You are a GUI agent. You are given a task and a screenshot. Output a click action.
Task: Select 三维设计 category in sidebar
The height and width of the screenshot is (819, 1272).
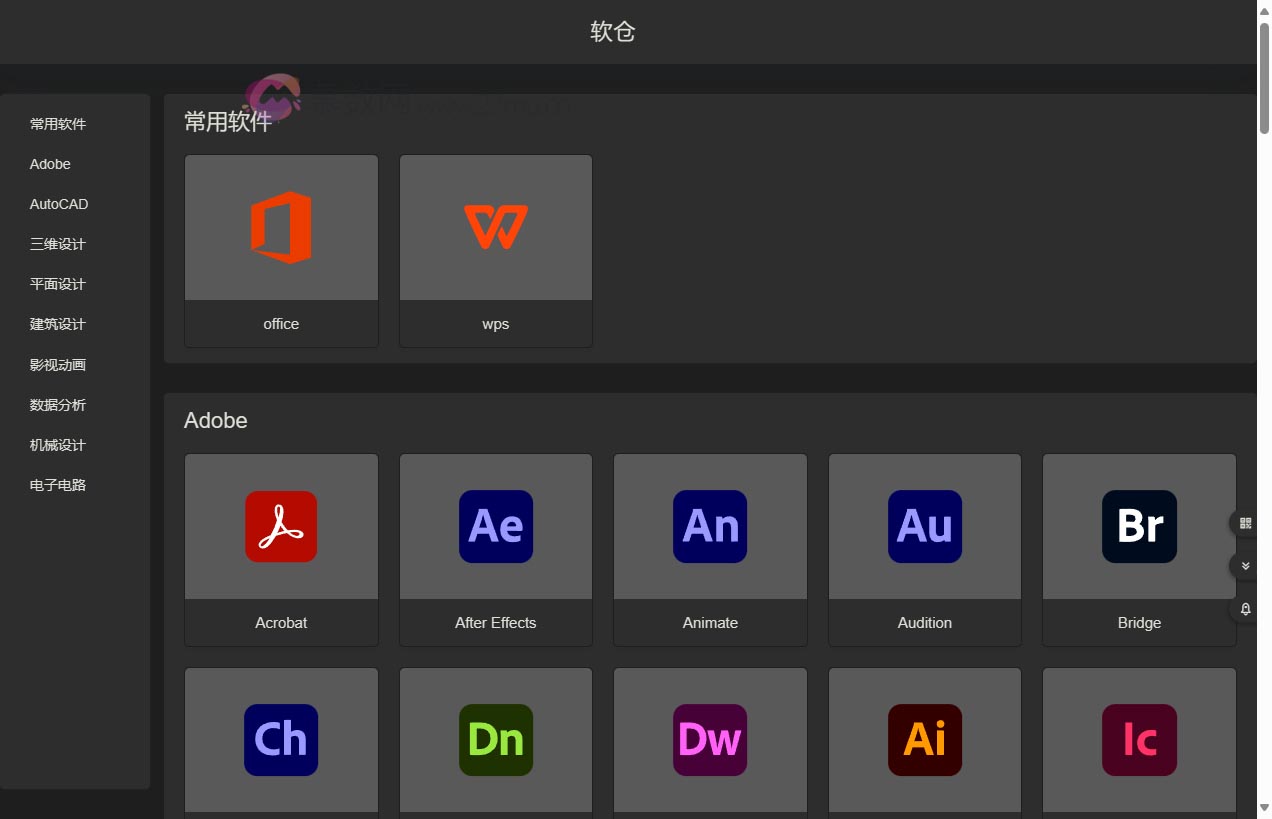click(x=58, y=244)
